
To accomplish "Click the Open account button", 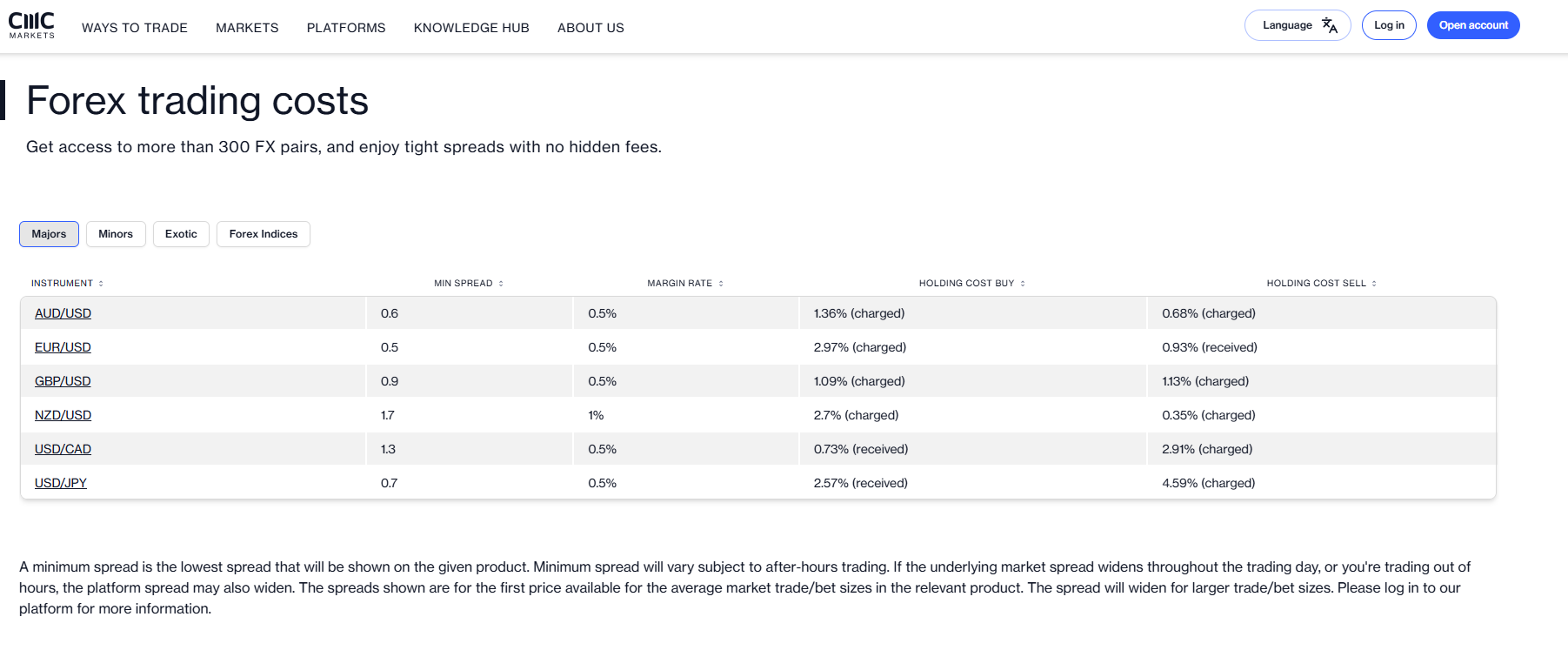I will pos(1473,25).
